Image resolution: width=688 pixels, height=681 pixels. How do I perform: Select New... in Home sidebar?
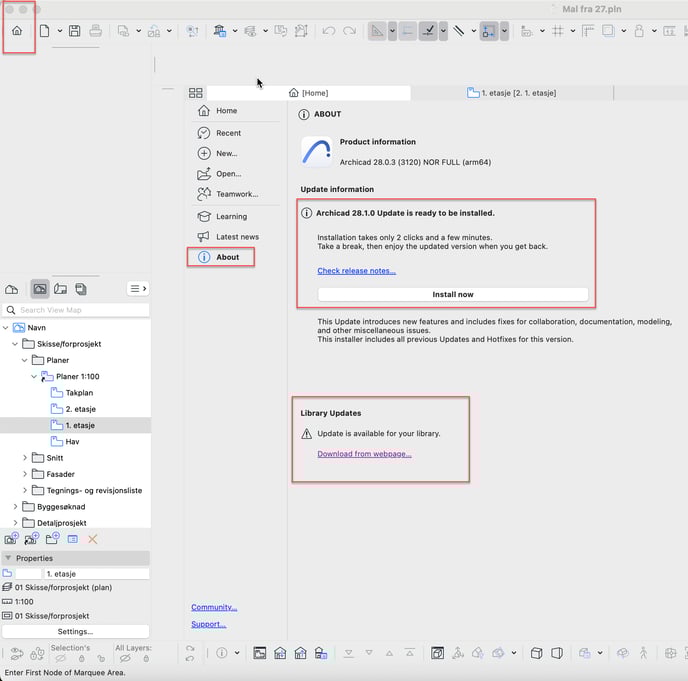pos(218,154)
